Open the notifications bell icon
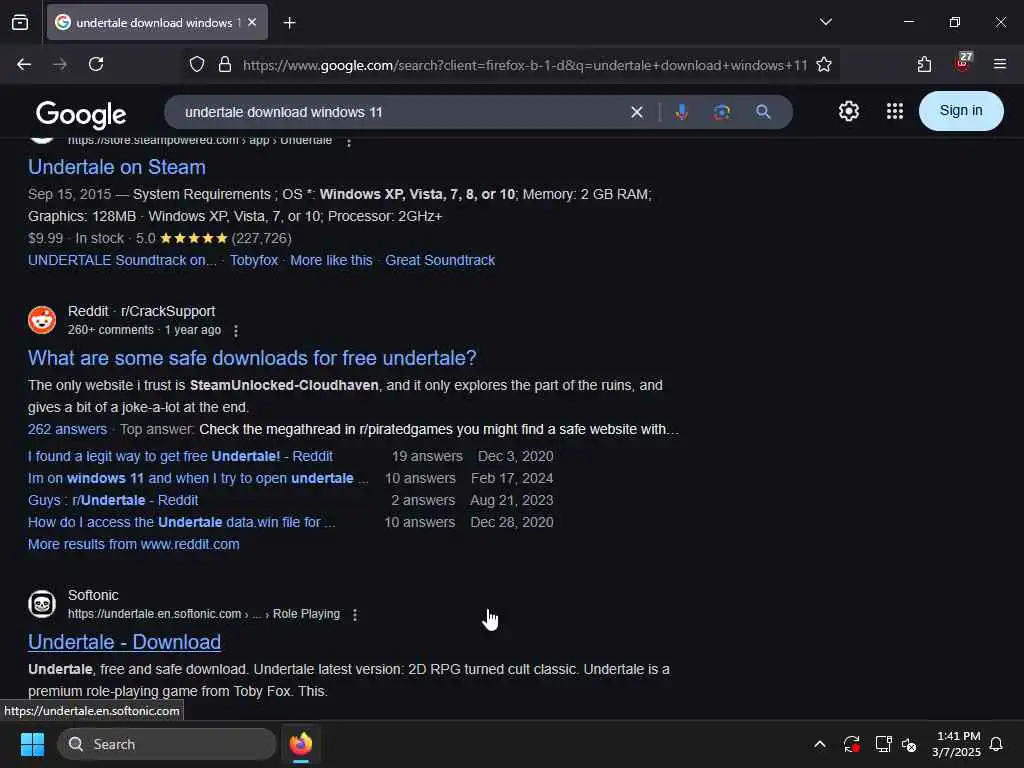This screenshot has height=768, width=1024. (996, 744)
